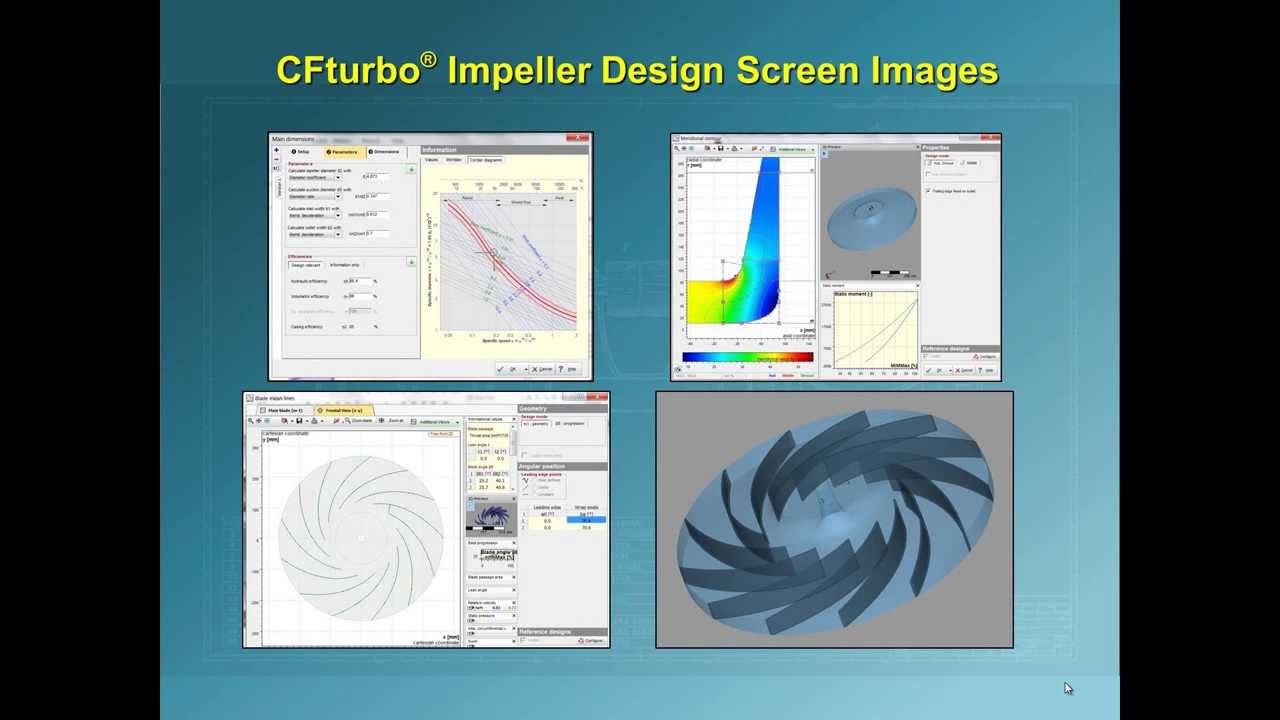Open the inlet width b1 calculation dropdown

[x=315, y=215]
